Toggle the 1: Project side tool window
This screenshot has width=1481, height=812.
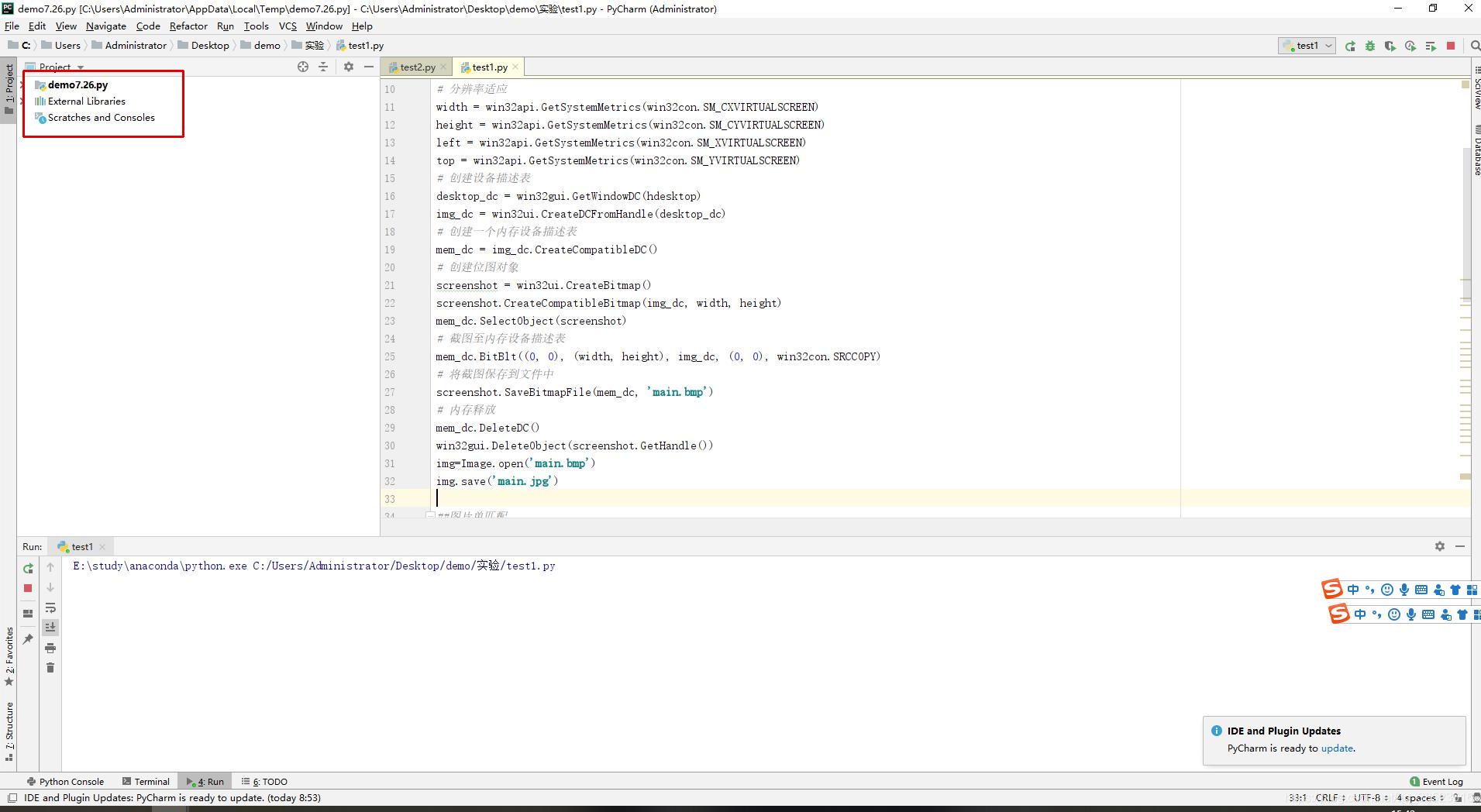pos(9,91)
